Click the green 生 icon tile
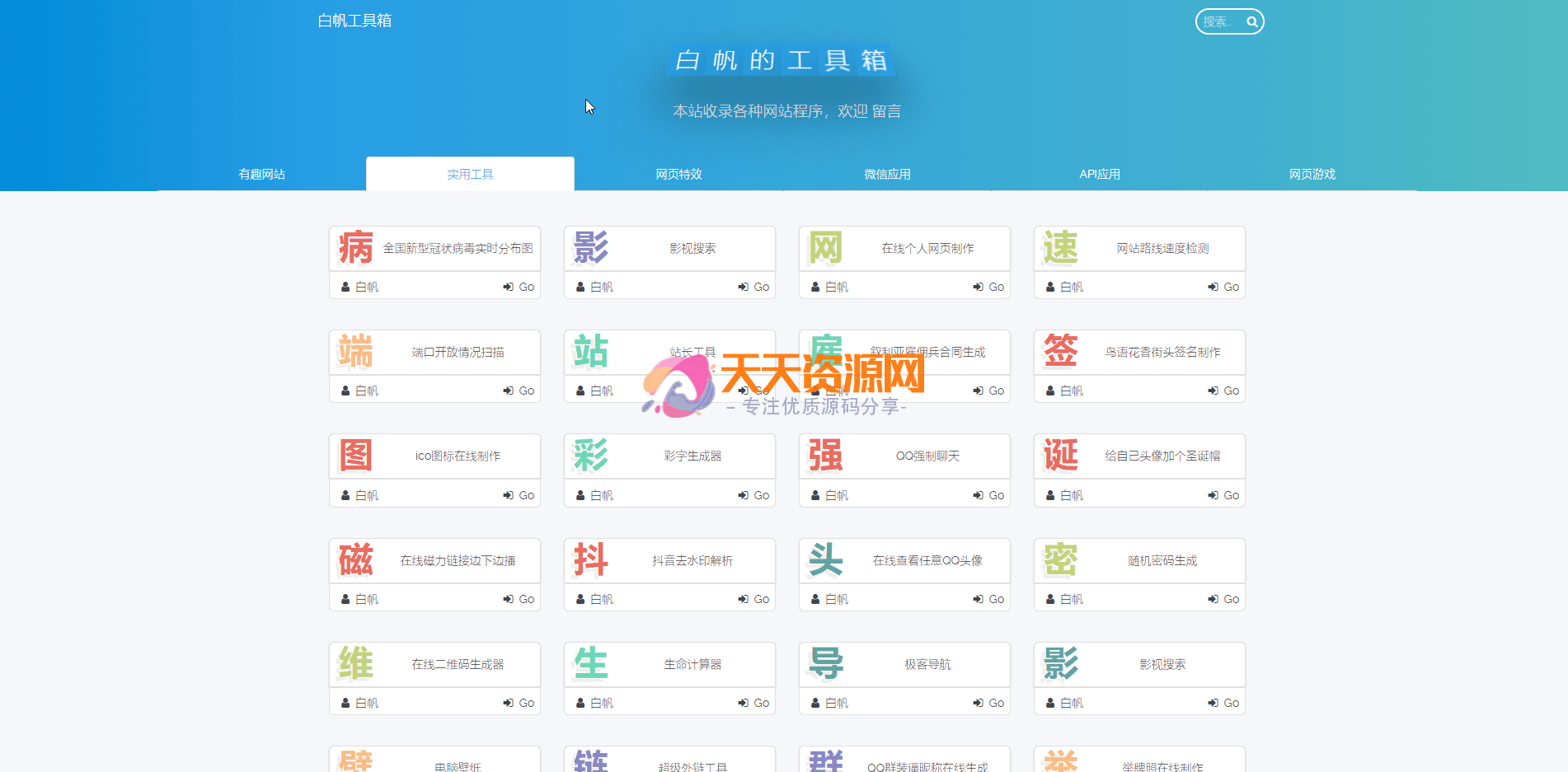Viewport: 1568px width, 772px height. click(x=590, y=664)
